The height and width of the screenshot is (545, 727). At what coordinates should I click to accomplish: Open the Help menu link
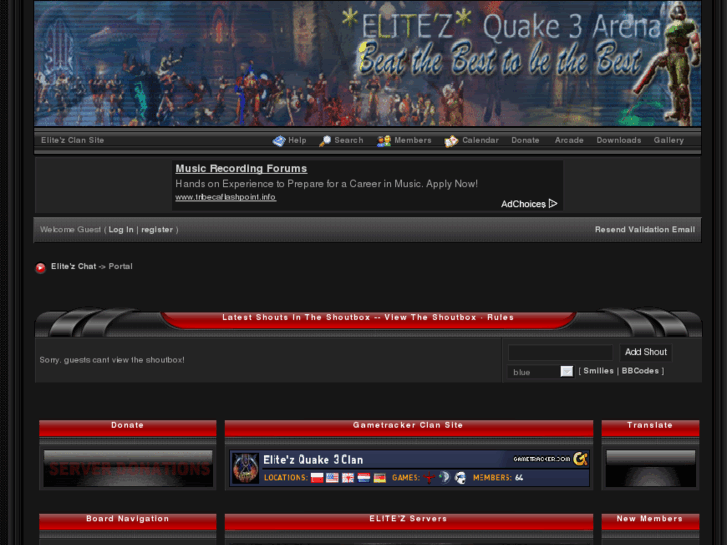pos(297,140)
